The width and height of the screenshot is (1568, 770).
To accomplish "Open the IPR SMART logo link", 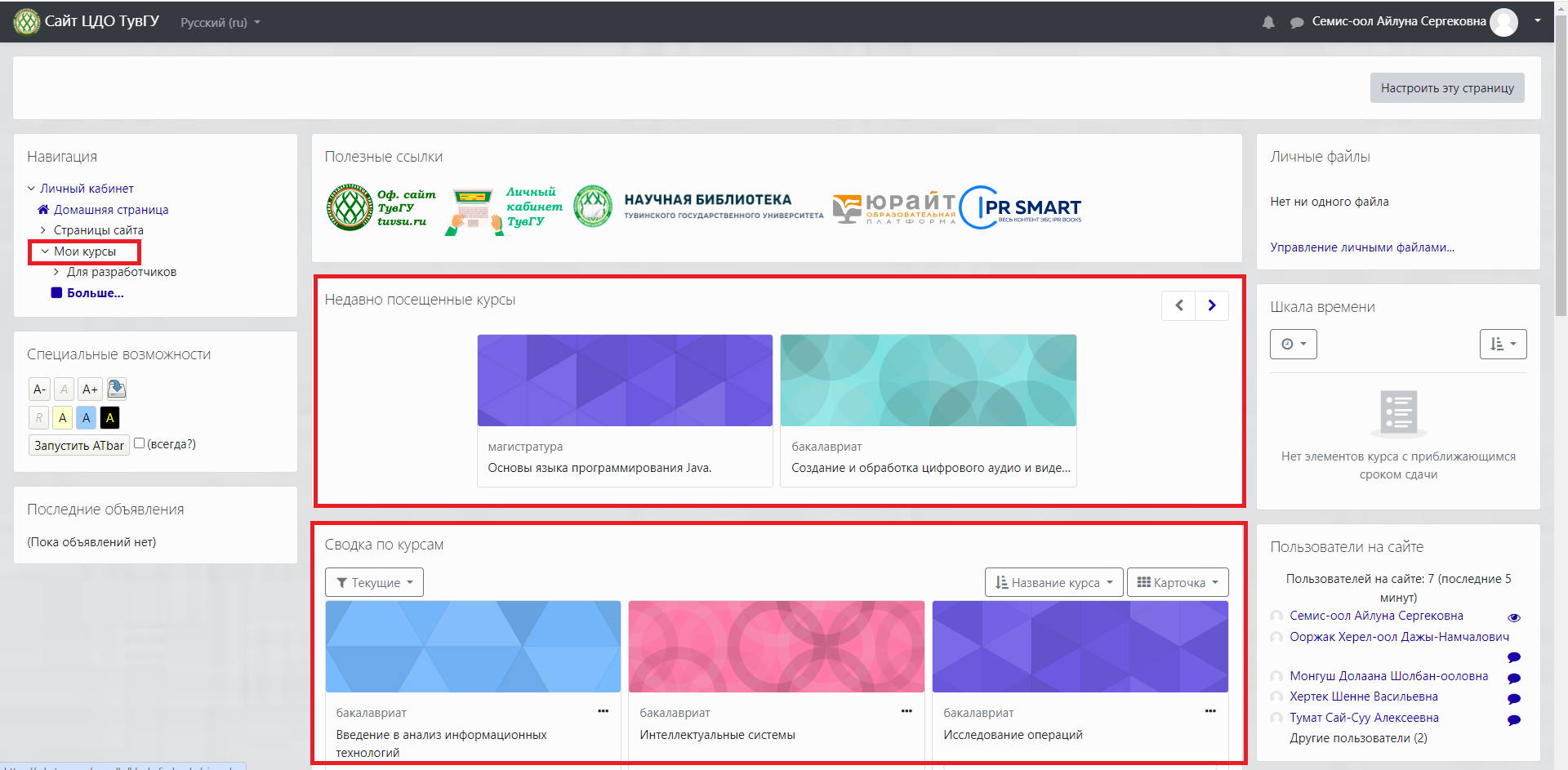I will [x=1021, y=207].
